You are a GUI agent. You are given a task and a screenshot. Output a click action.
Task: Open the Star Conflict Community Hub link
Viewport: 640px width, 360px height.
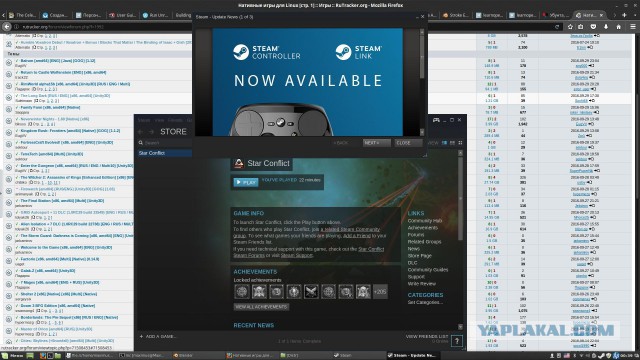(425, 221)
